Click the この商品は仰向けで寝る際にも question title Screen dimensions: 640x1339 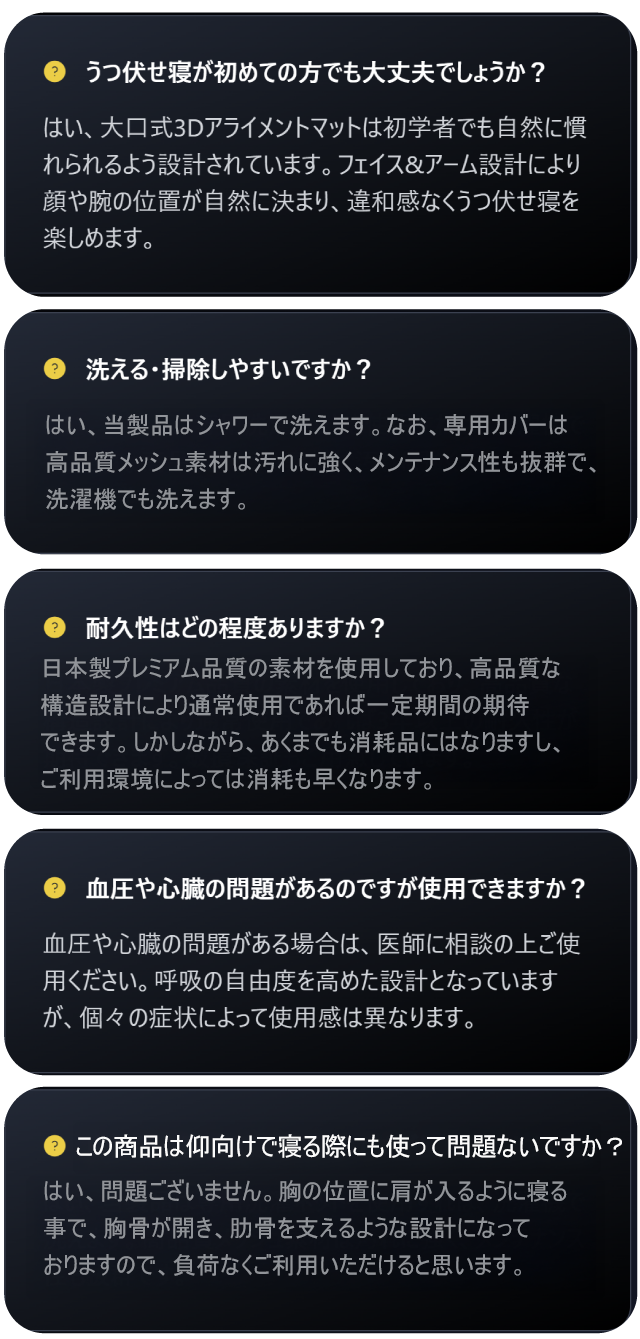[x=349, y=1146]
